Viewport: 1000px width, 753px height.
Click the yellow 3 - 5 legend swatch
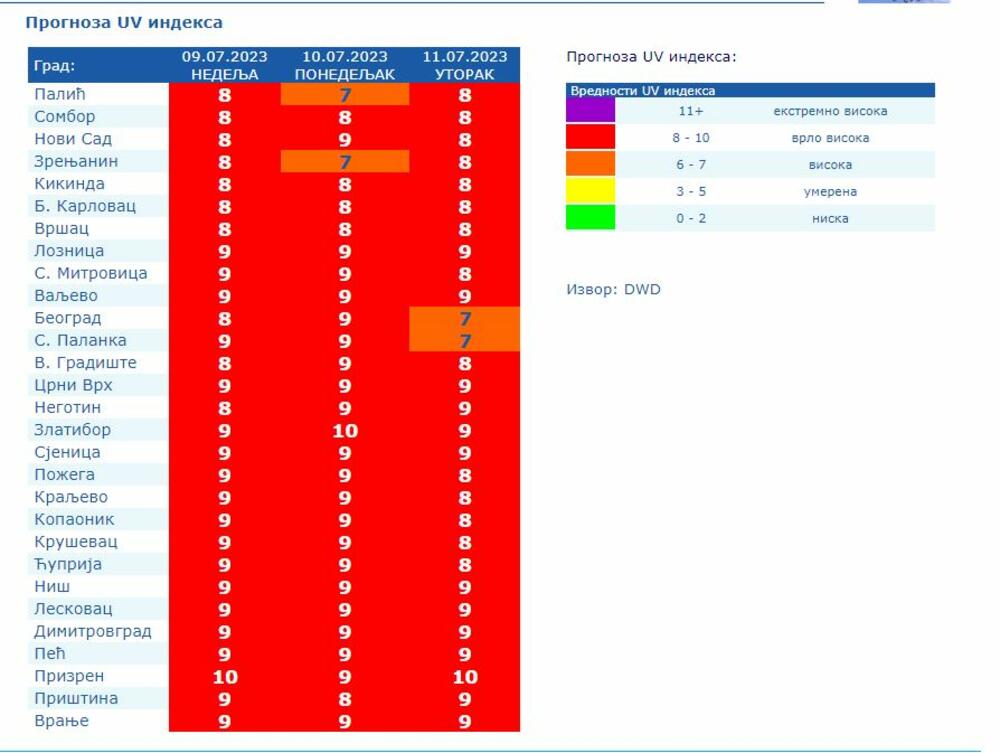(590, 191)
